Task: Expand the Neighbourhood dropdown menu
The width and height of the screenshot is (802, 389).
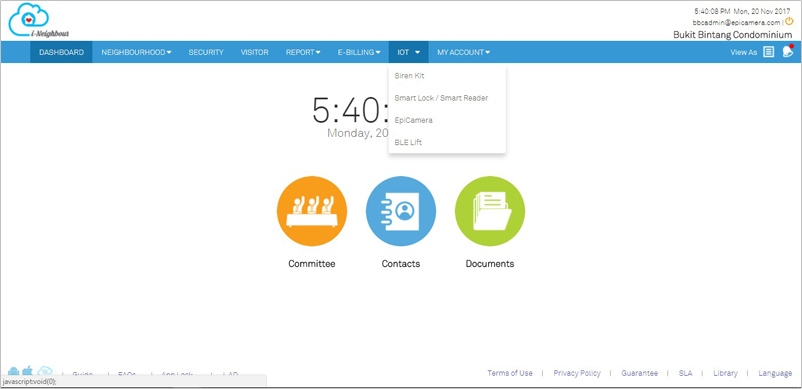Action: pos(136,52)
